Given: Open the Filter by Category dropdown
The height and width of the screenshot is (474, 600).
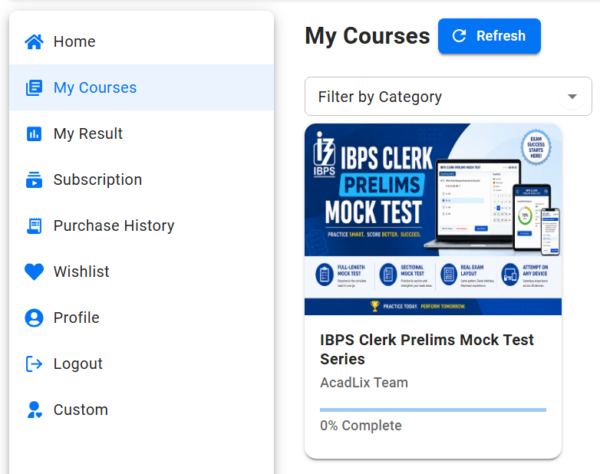Looking at the screenshot, I should [x=448, y=96].
